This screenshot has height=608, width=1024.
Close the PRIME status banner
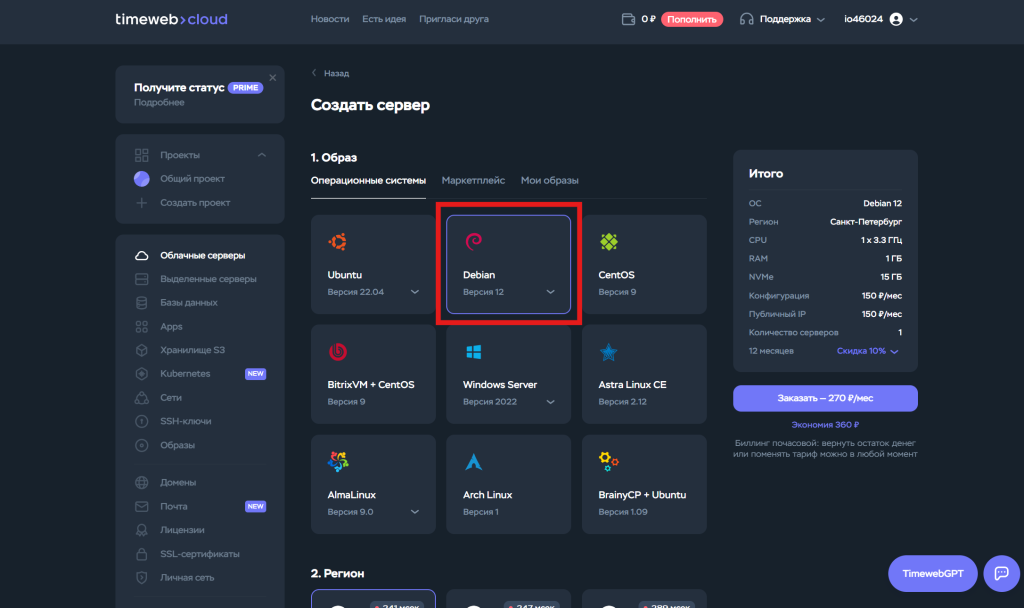click(273, 78)
